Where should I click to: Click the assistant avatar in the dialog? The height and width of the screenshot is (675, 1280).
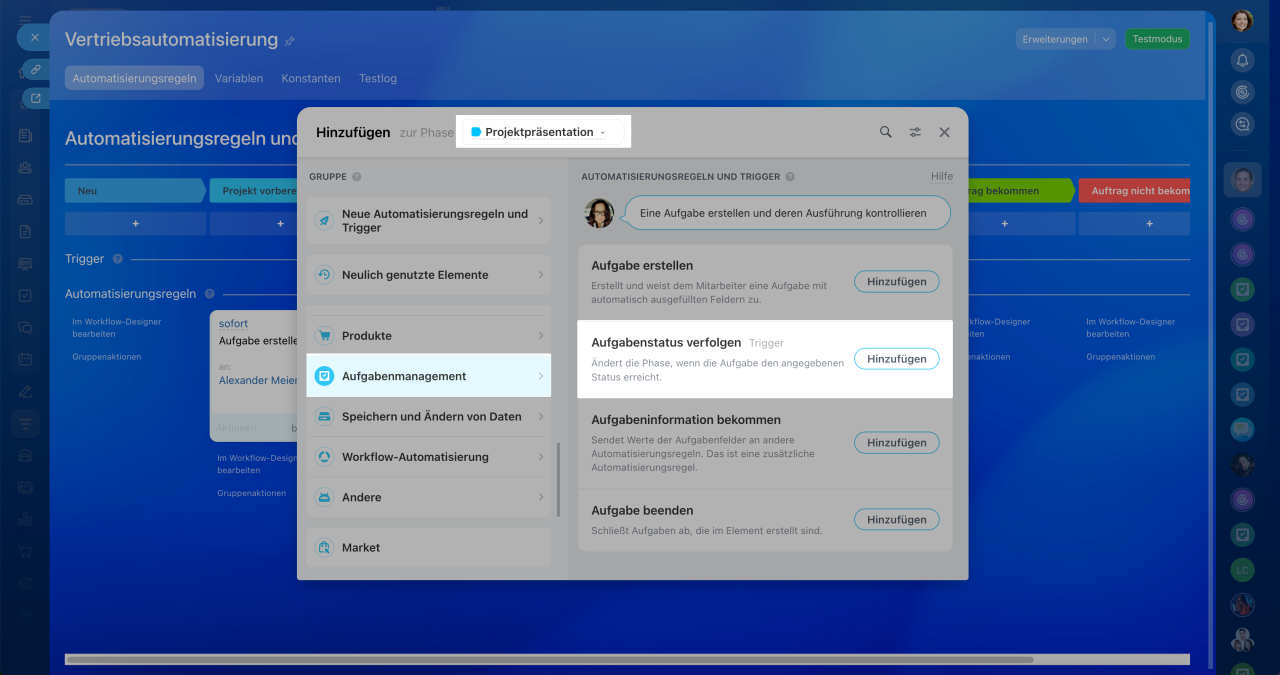pyautogui.click(x=599, y=213)
